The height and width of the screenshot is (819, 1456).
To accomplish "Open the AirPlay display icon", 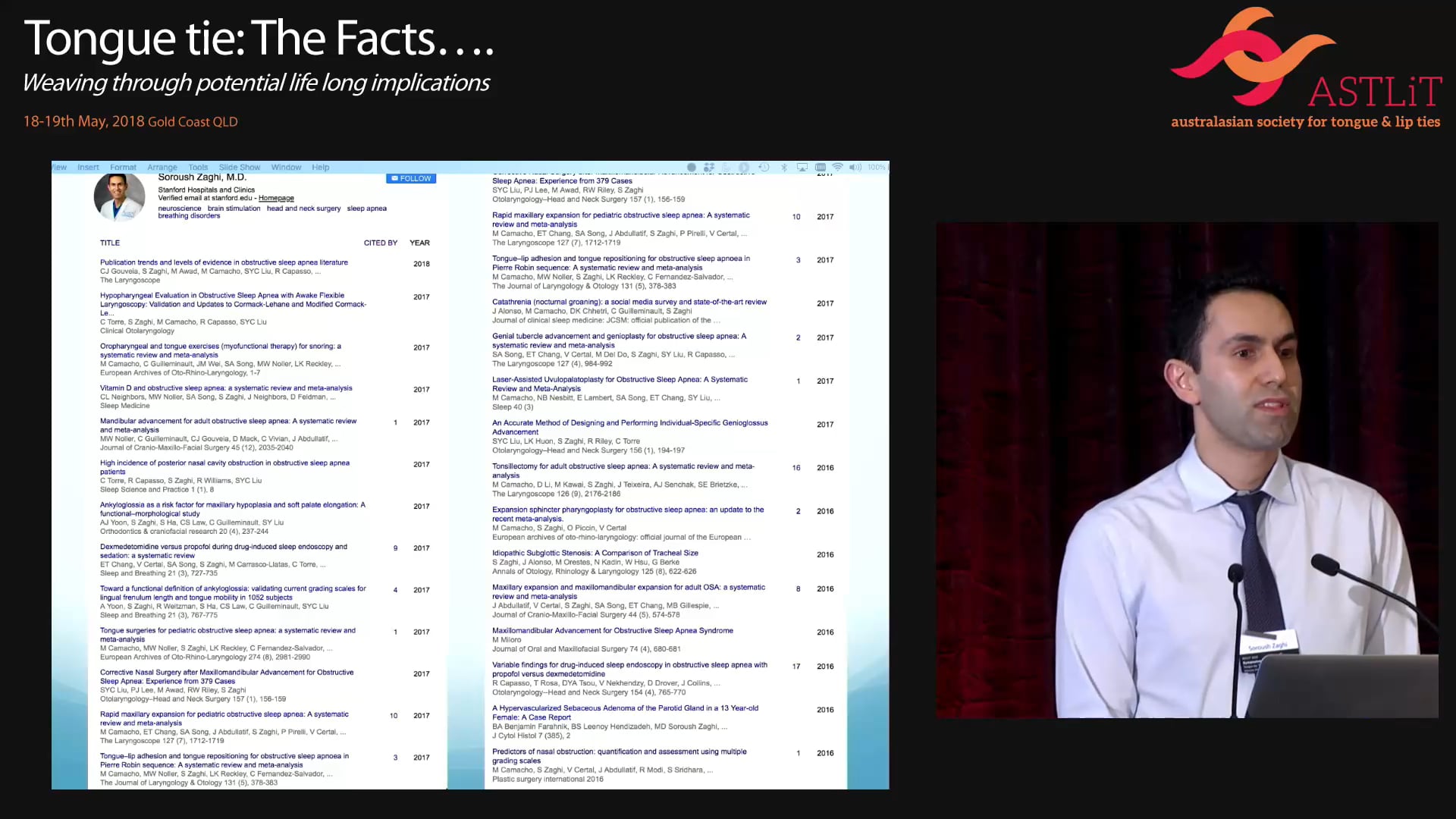I will coord(802,167).
